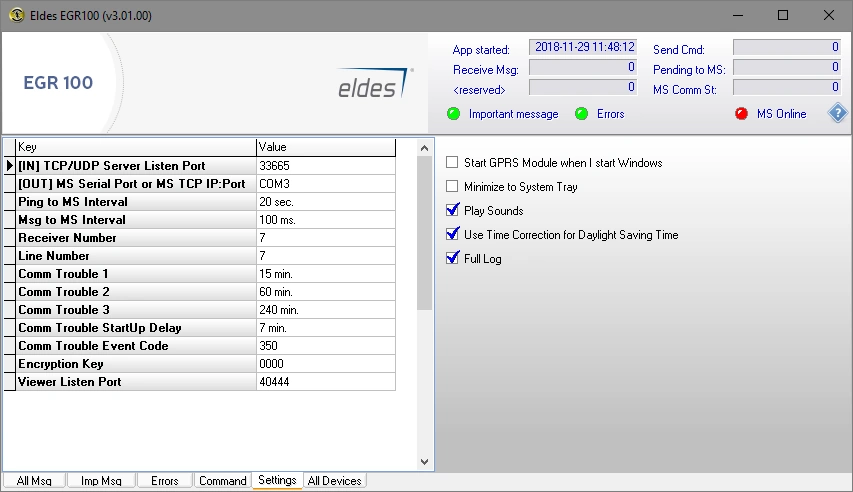
Task: Select the '[OUT] MS Serial Port or MS TCP IP:Port' key
Action: click(x=135, y=183)
